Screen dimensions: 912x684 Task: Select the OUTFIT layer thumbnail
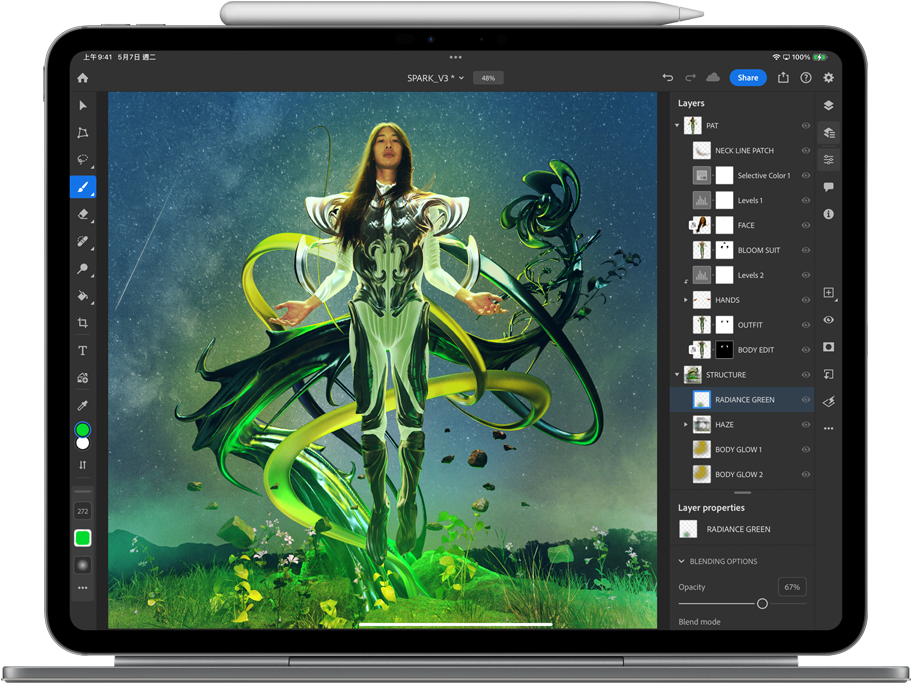click(701, 325)
